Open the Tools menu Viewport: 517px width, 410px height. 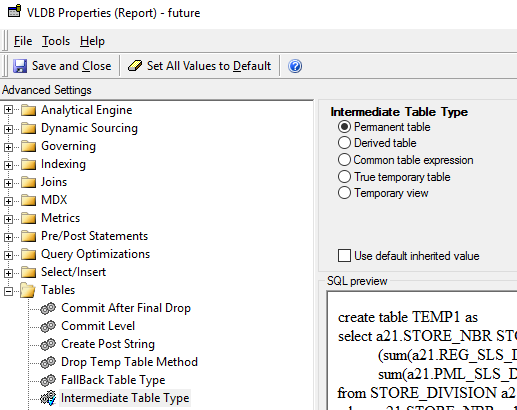pyautogui.click(x=56, y=41)
